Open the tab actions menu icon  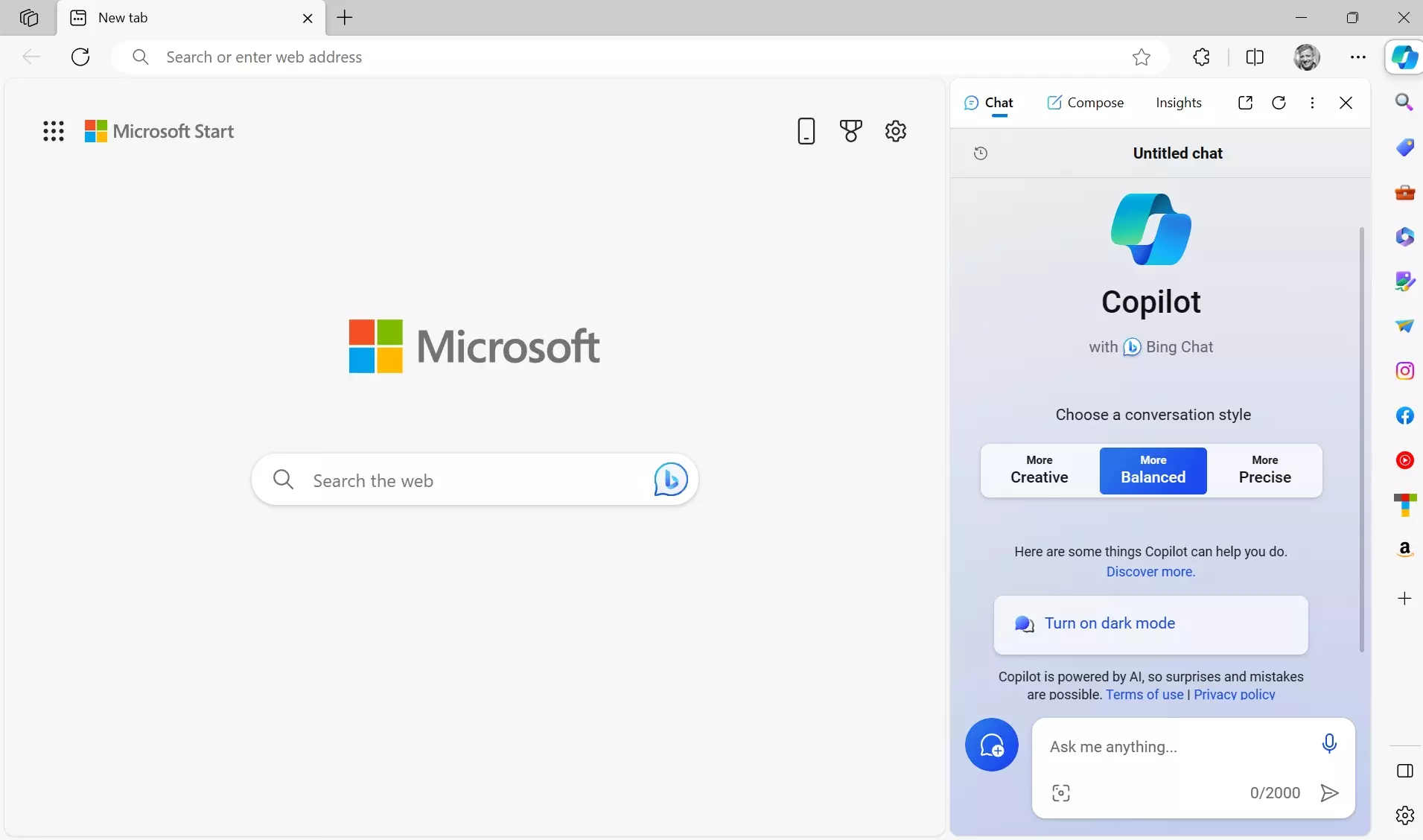point(29,18)
